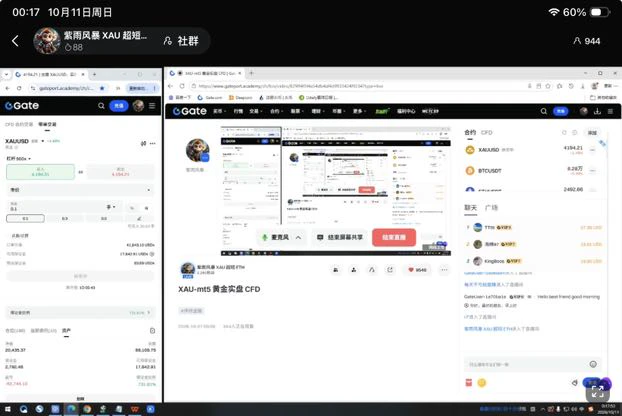622x416 pixels.
Task: Go back using the top-left arrow
Action: coord(15,41)
